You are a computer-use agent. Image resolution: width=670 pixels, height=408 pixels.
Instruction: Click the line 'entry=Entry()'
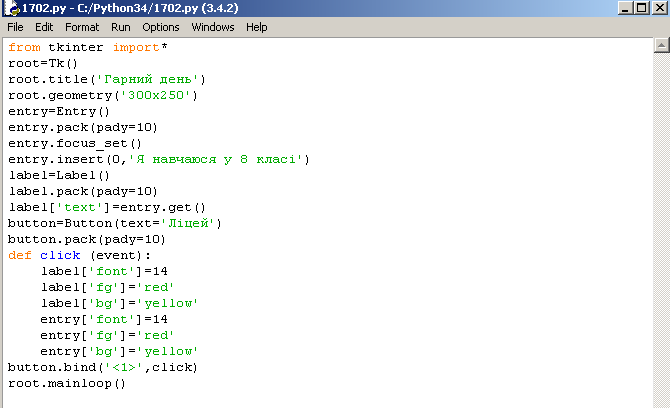pyautogui.click(x=59, y=112)
